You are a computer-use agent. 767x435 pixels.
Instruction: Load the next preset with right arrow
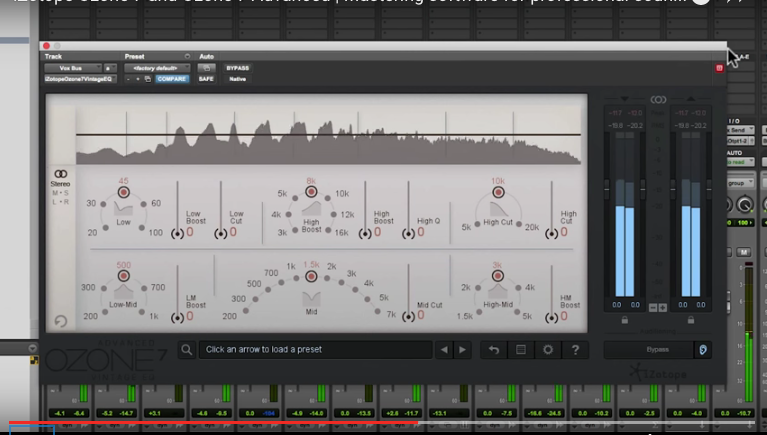coord(462,349)
